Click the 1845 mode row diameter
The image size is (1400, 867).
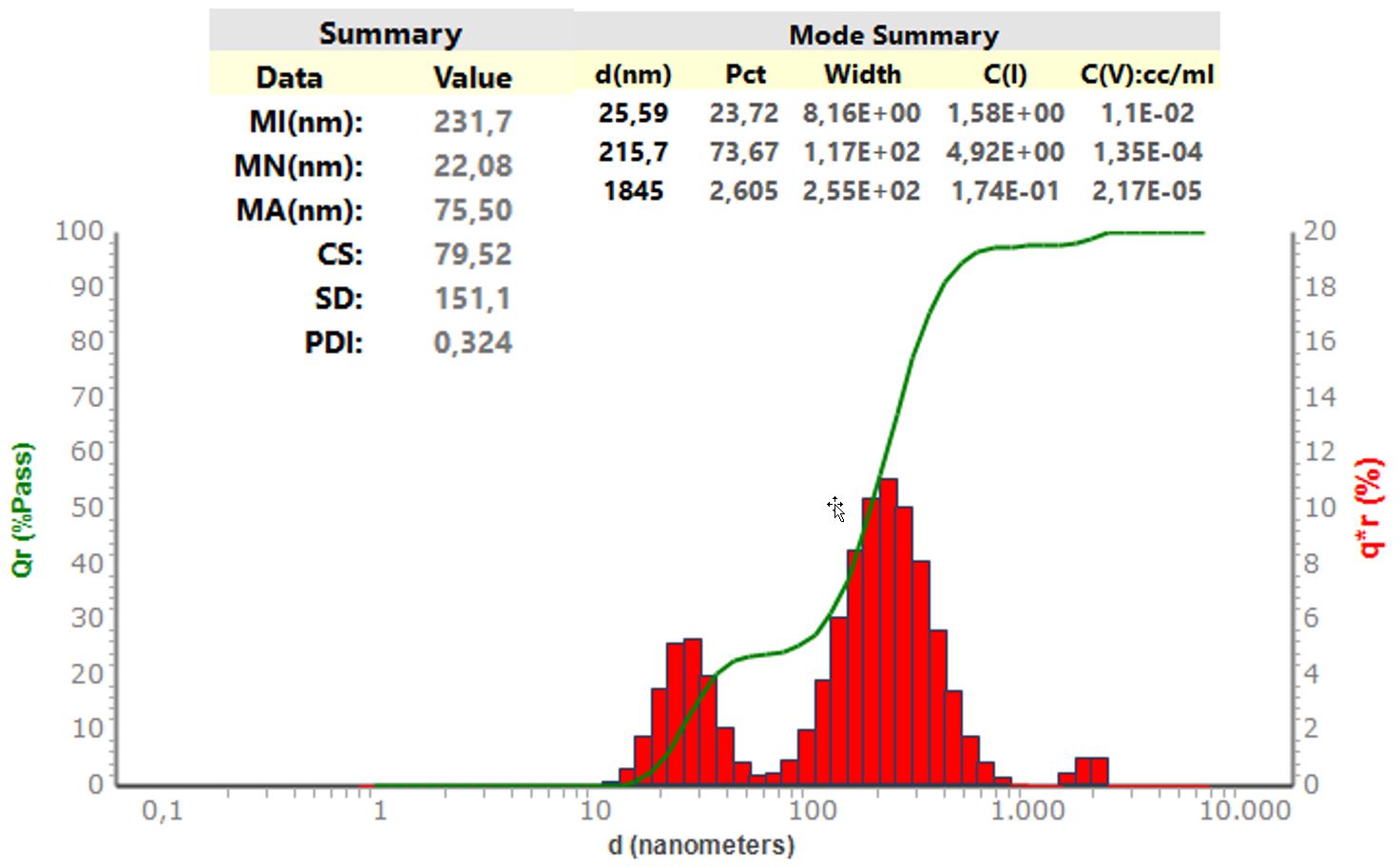[633, 191]
